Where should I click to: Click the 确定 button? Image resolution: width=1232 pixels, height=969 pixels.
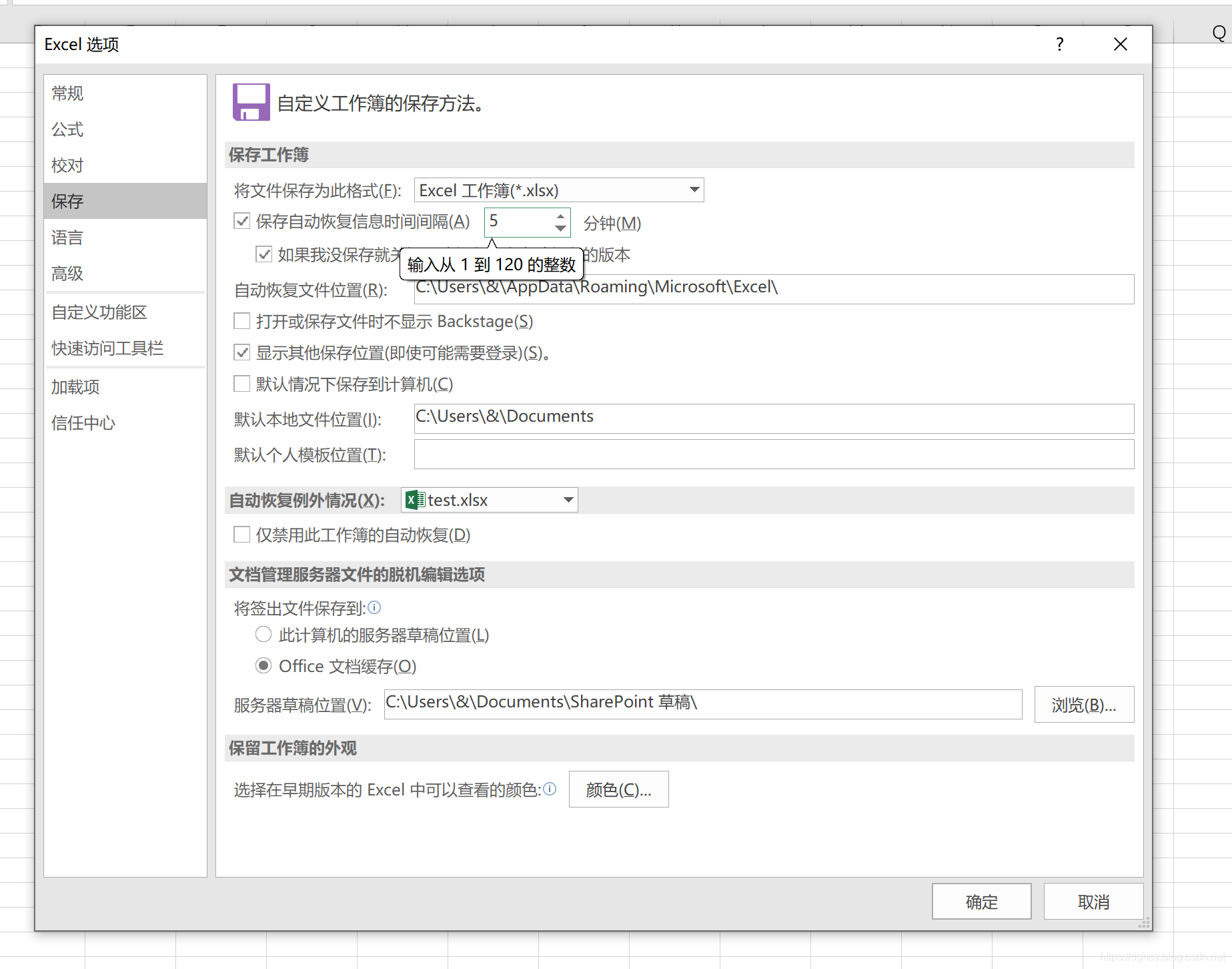[981, 902]
